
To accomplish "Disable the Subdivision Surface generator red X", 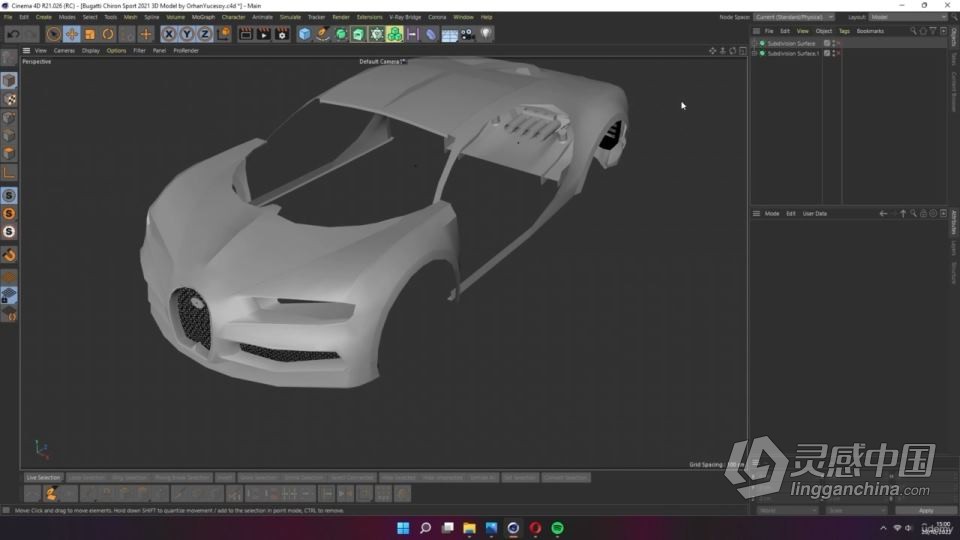I will tap(838, 43).
